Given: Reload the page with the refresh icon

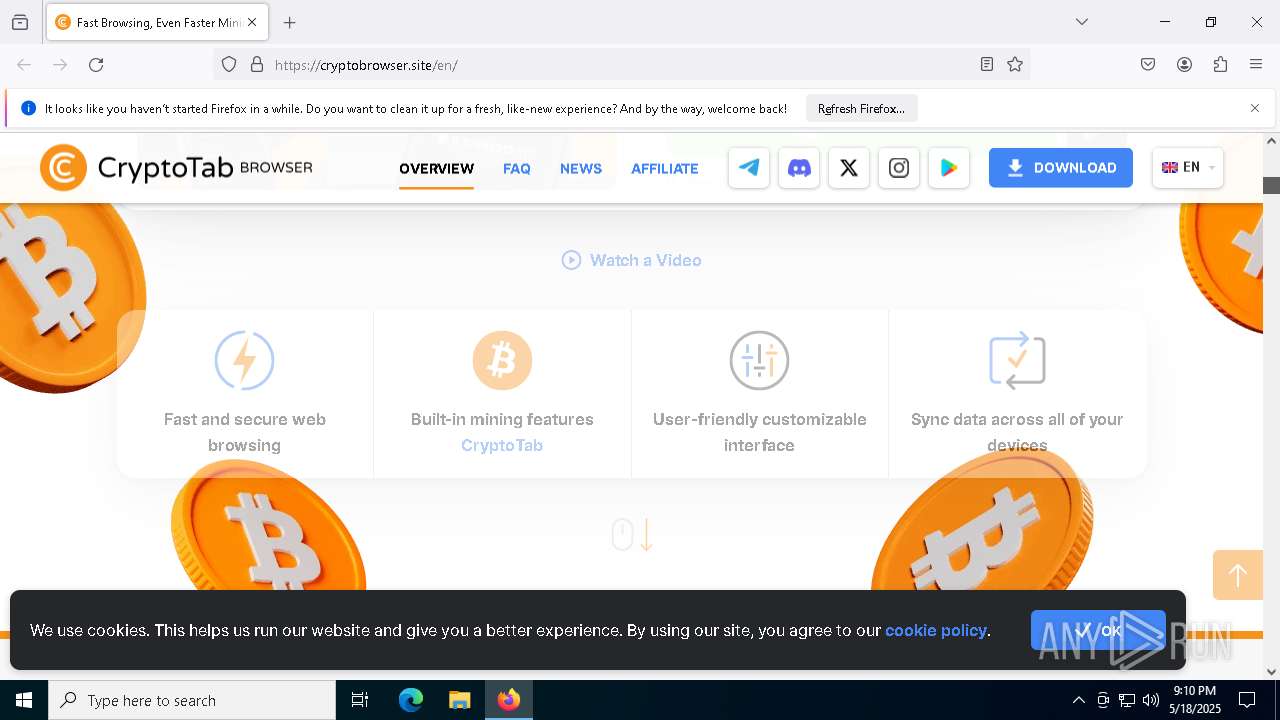Looking at the screenshot, I should [x=96, y=65].
